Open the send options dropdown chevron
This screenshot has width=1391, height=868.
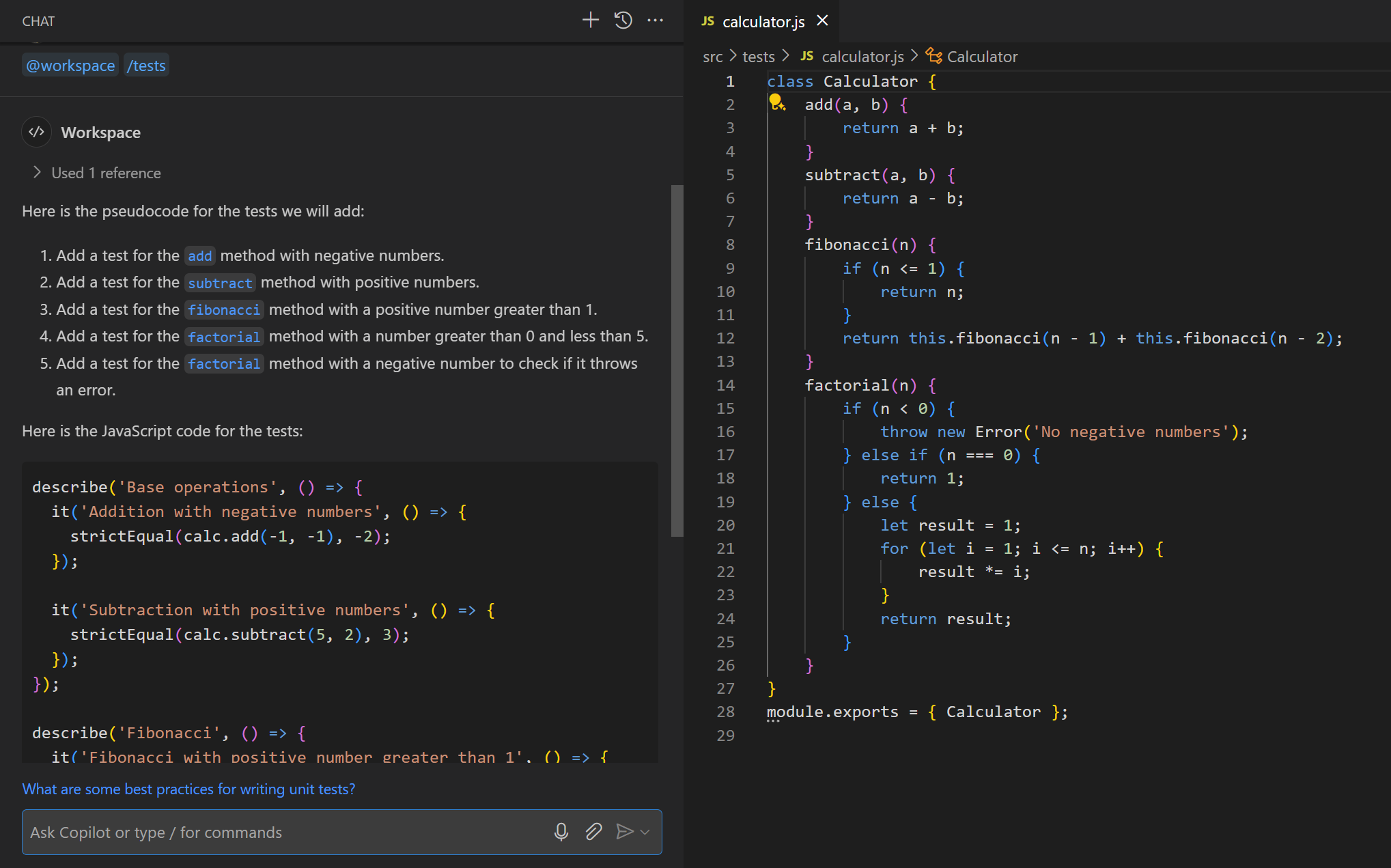pos(645,832)
